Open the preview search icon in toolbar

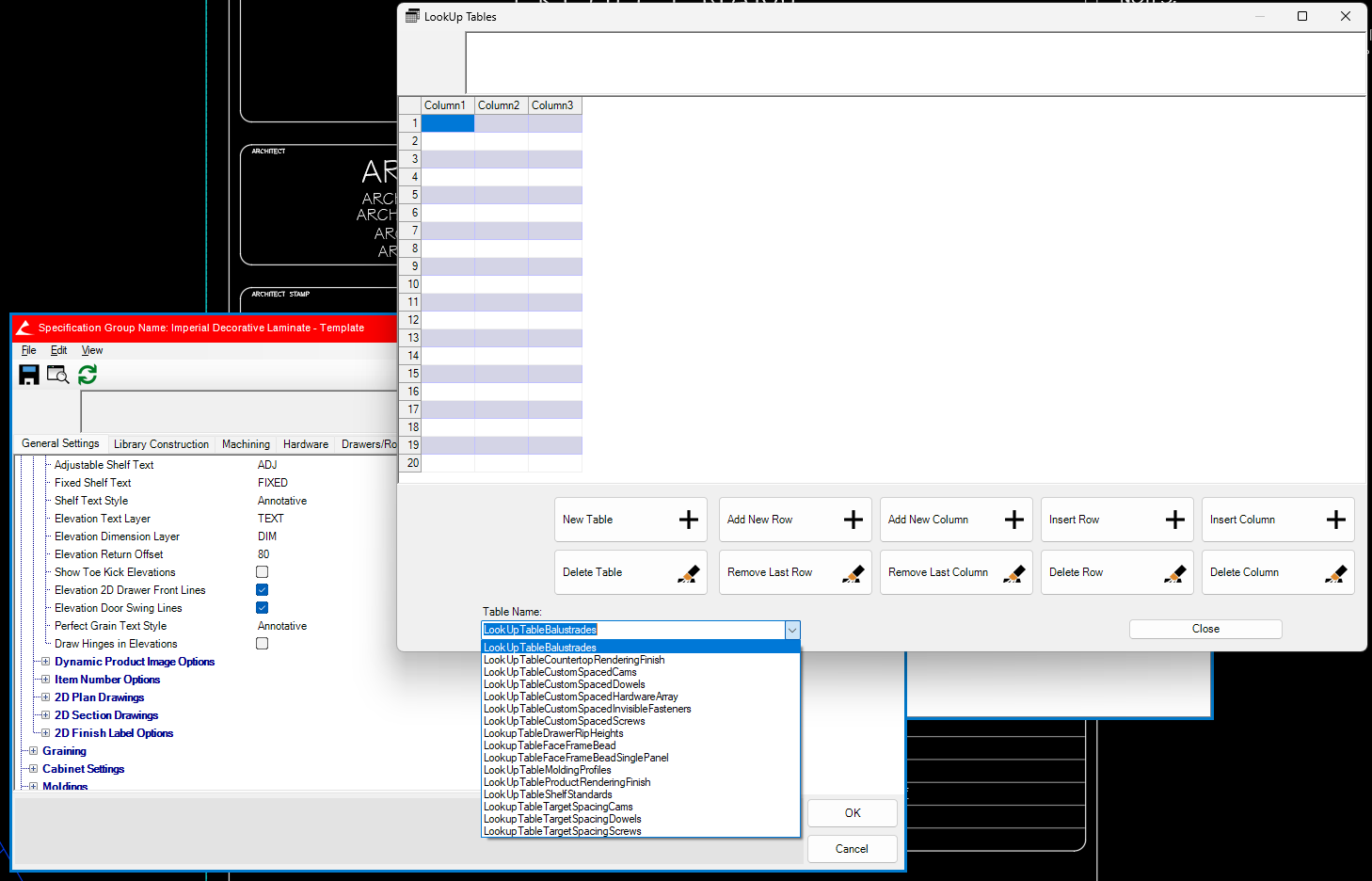coord(57,375)
